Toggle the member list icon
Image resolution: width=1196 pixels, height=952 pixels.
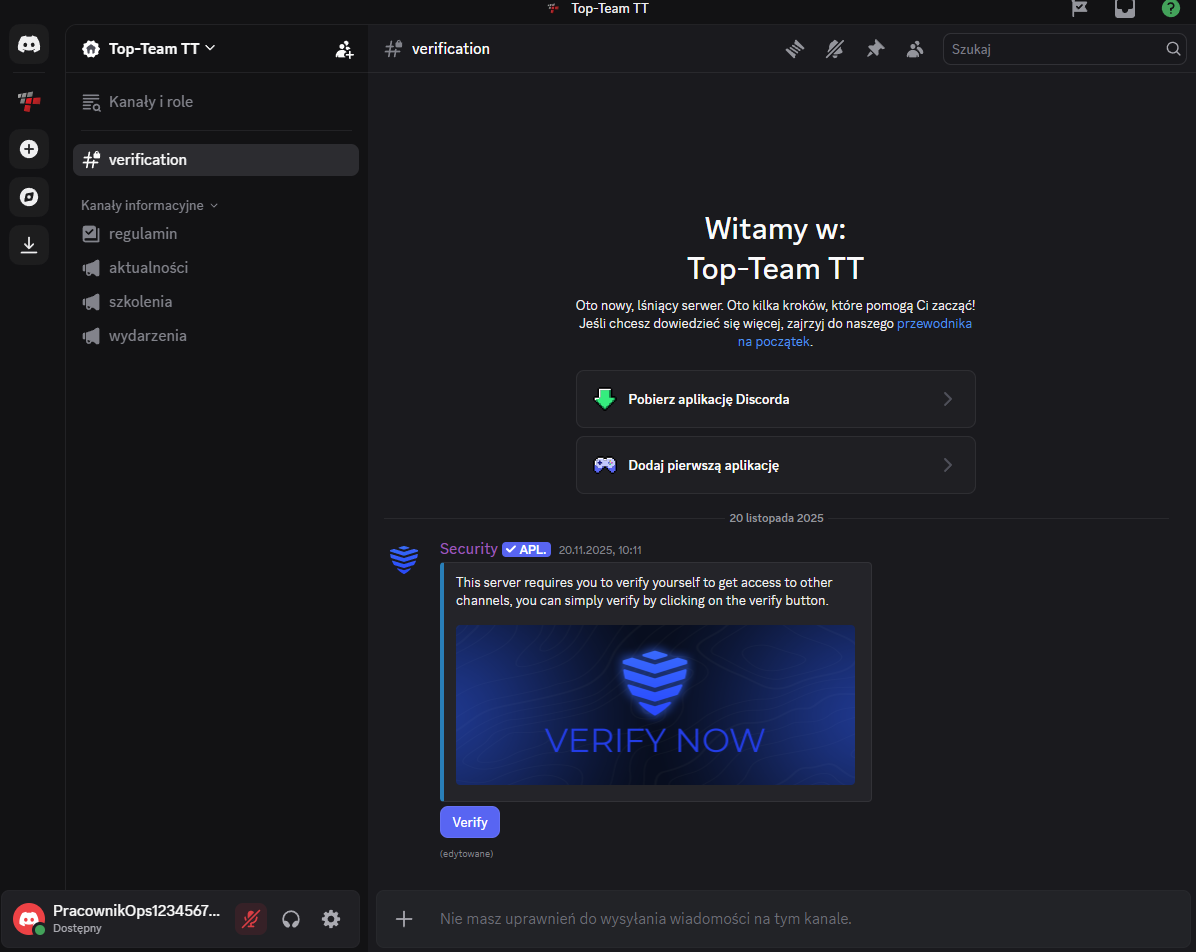915,50
